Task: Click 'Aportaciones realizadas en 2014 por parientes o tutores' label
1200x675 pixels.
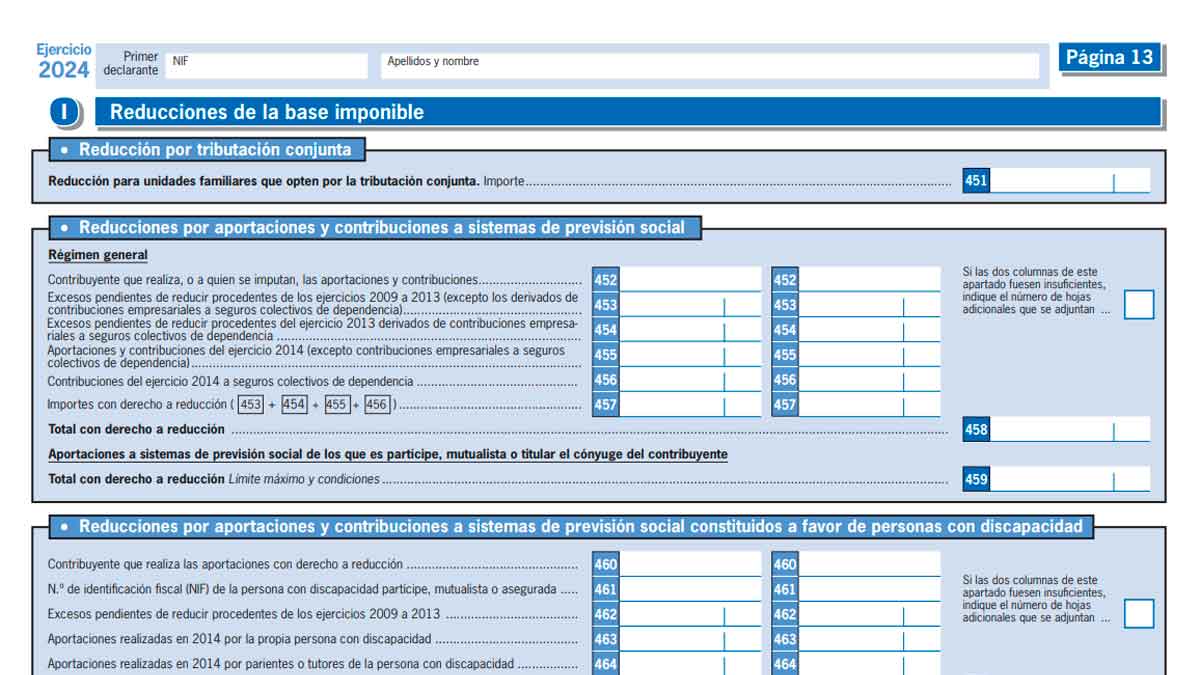Action: click(281, 664)
